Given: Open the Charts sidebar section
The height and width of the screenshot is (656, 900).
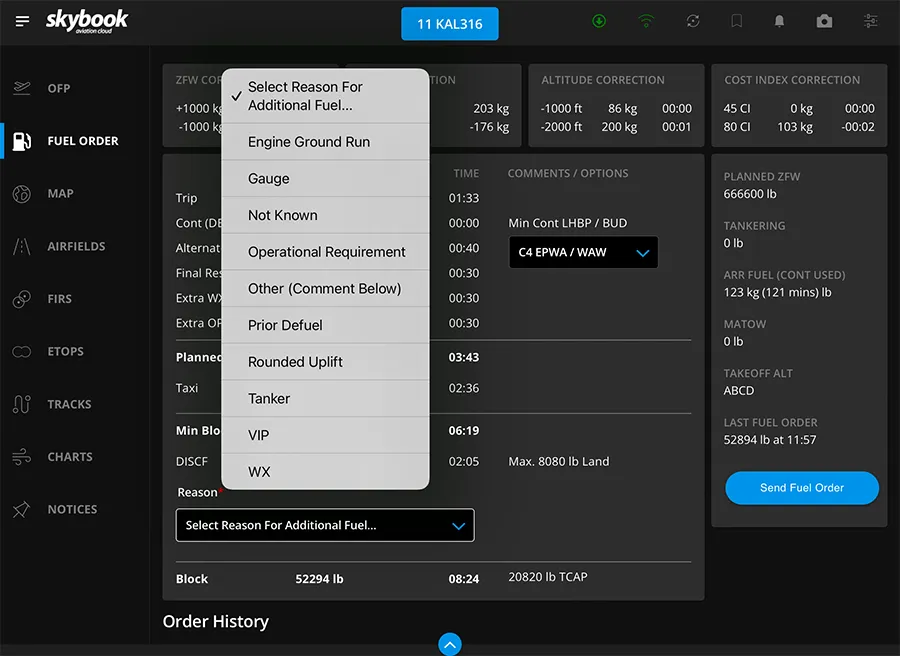Looking at the screenshot, I should [69, 456].
